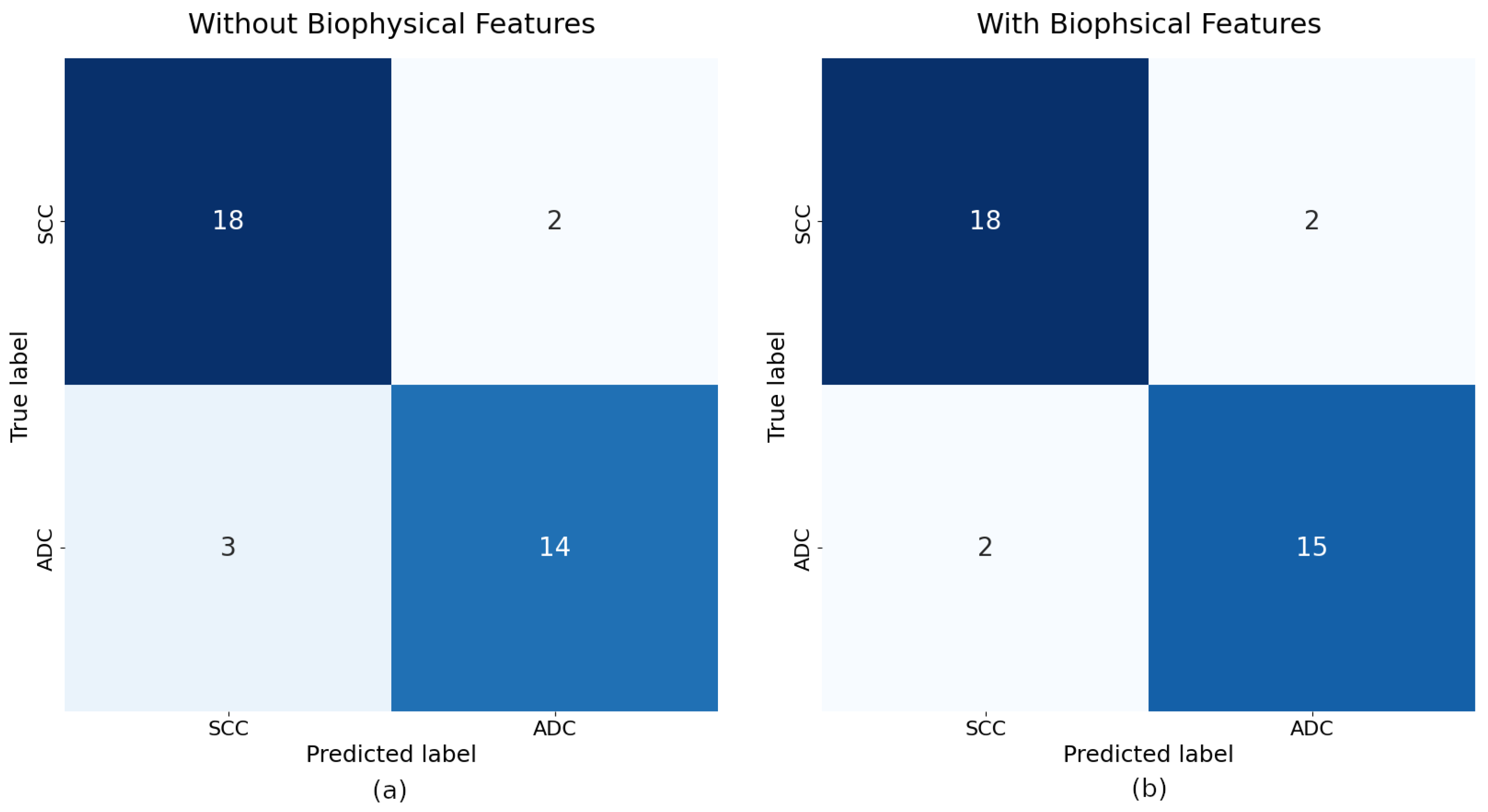
Task: Click 'Predicted label' under the right matrix
Action: (1148, 754)
